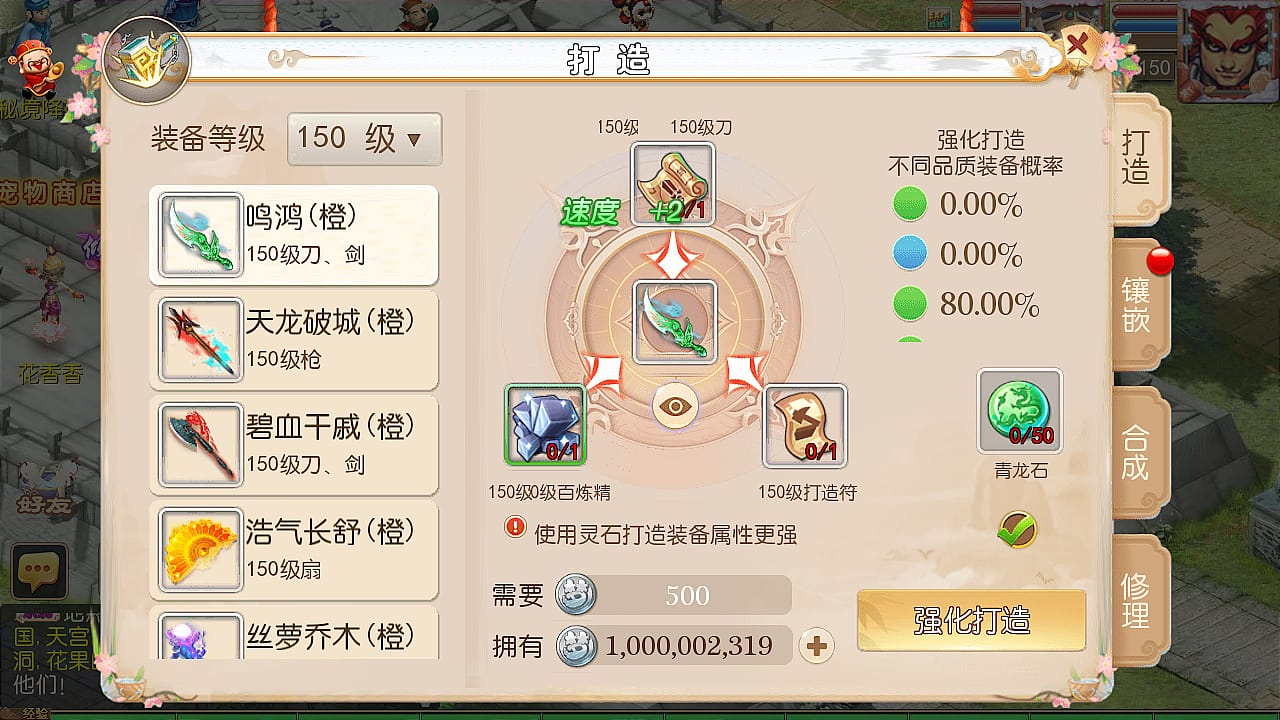Expand the 150级 equipment level dropdown
The height and width of the screenshot is (720, 1280).
(x=364, y=138)
